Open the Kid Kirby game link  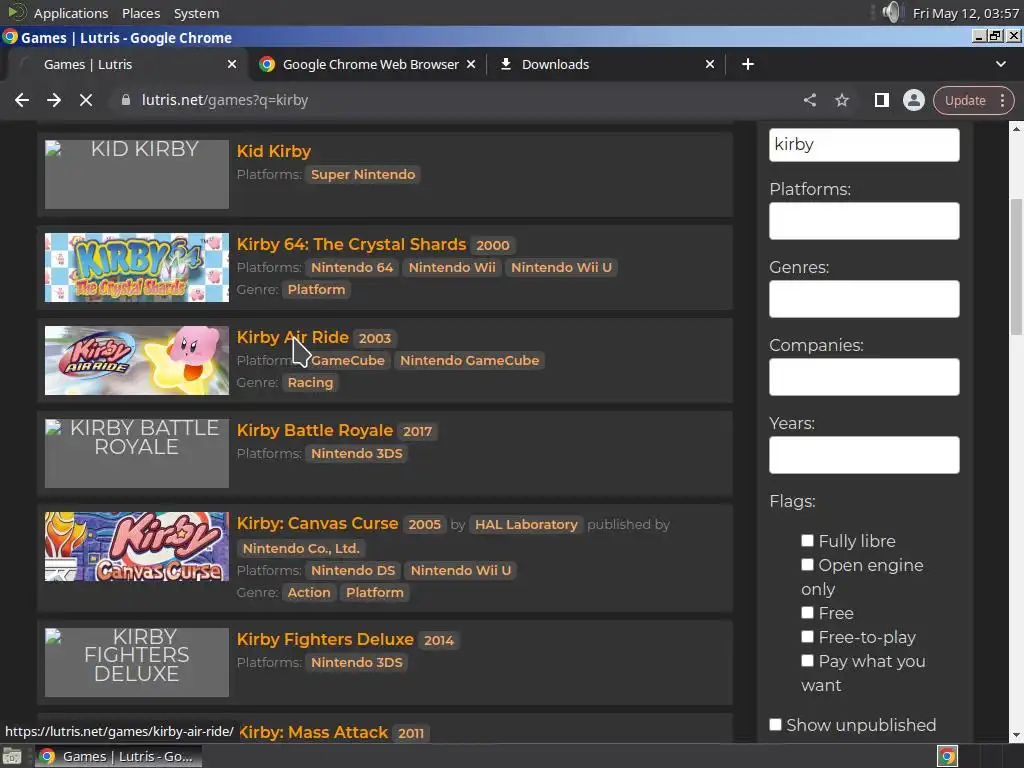[x=274, y=152]
